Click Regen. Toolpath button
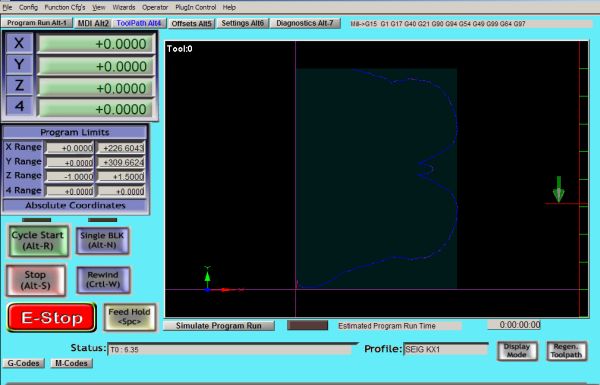Viewport: 600px width, 385px height. pos(566,351)
